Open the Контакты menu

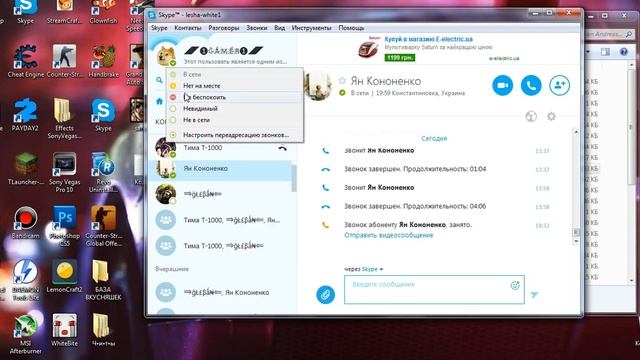pyautogui.click(x=187, y=28)
